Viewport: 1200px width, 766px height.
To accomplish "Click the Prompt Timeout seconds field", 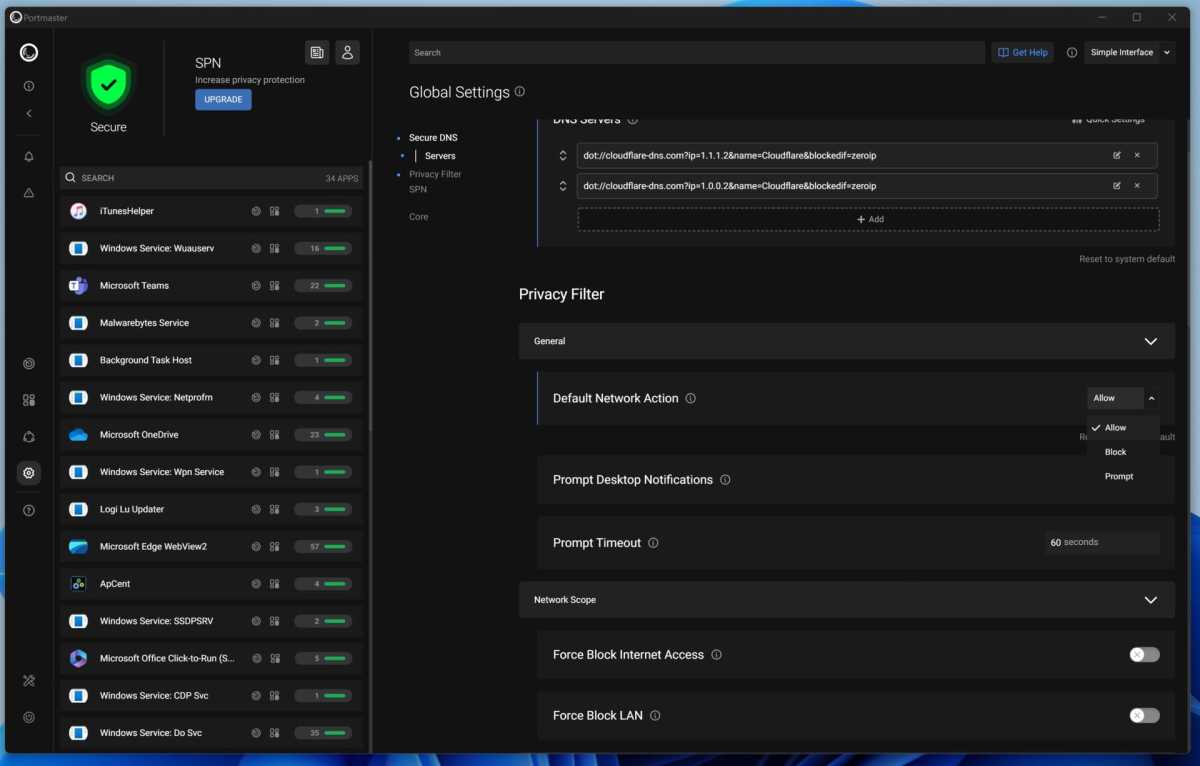I will pyautogui.click(x=1102, y=543).
